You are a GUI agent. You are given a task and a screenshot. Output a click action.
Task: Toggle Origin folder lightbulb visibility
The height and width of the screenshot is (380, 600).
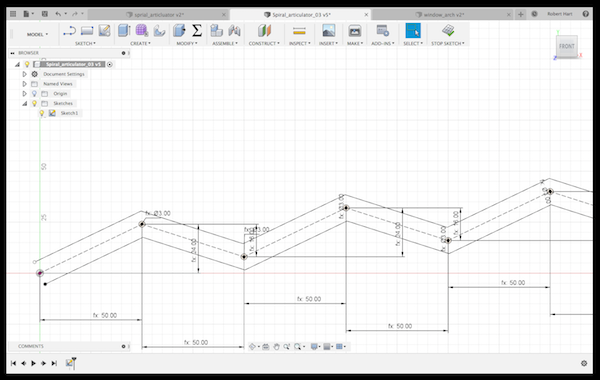(x=34, y=94)
